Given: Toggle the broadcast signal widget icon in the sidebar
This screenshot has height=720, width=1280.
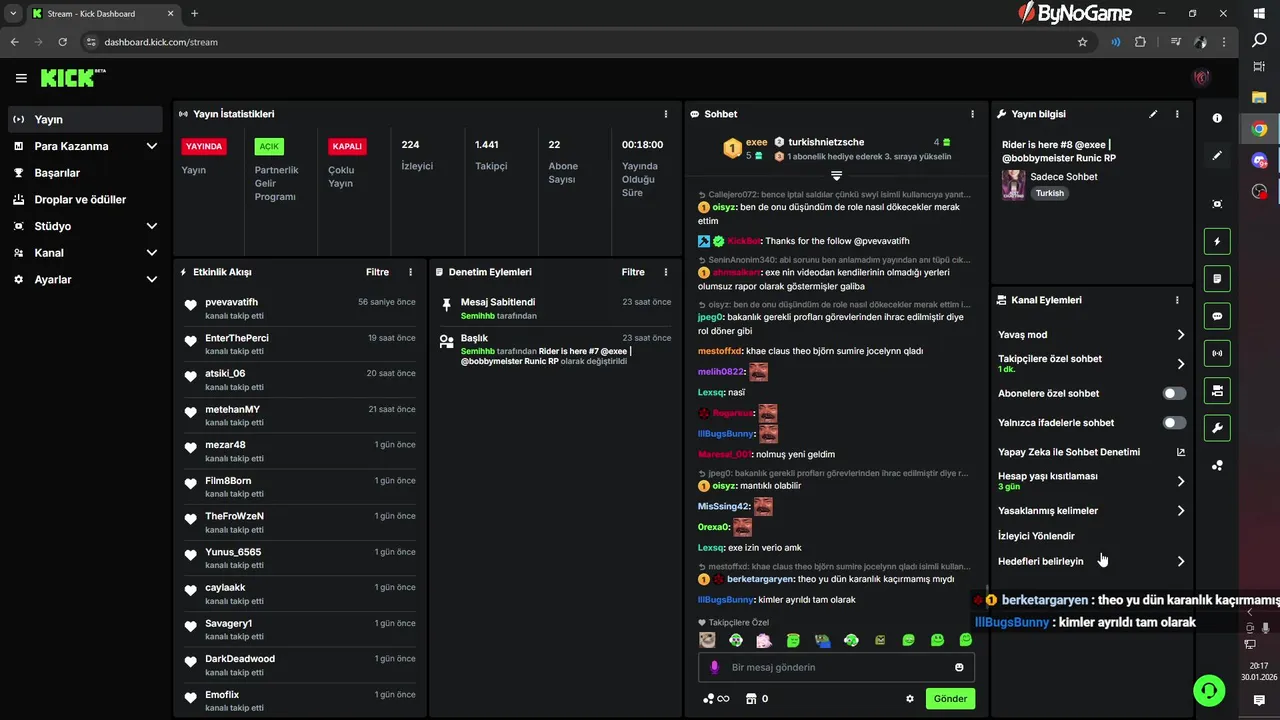Looking at the screenshot, I should pos(1217,353).
